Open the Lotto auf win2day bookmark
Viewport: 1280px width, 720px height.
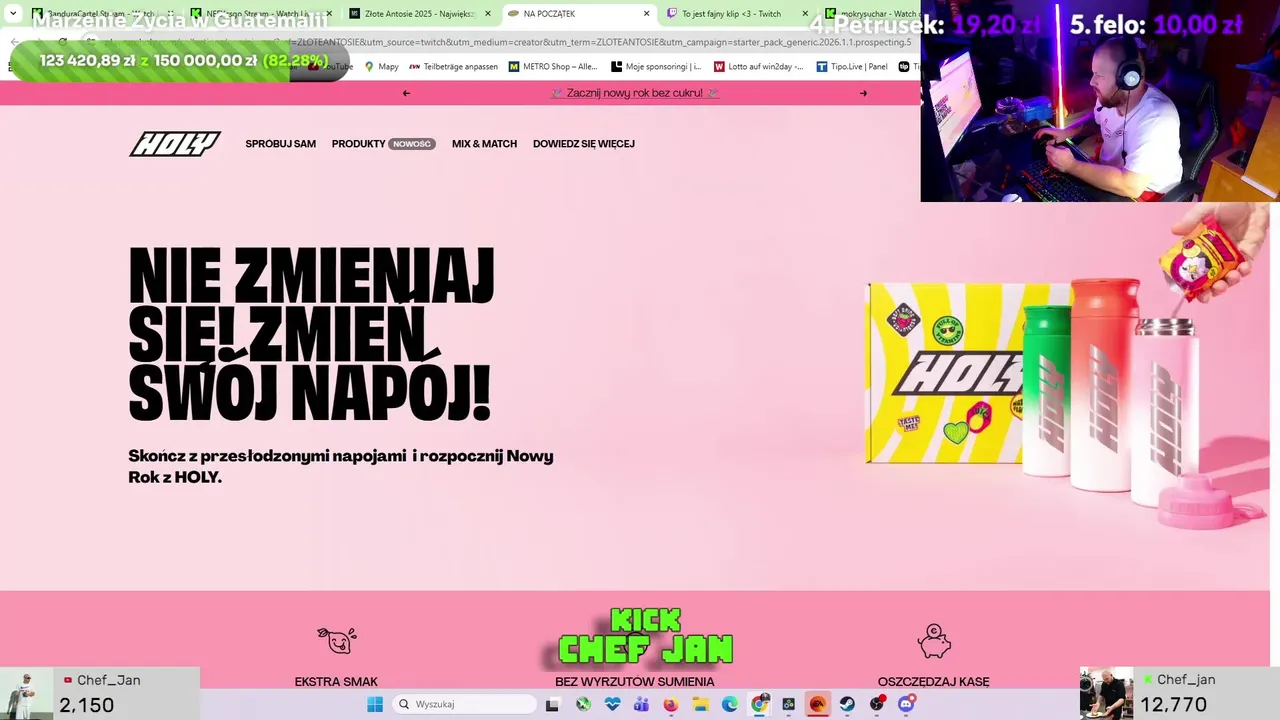pyautogui.click(x=758, y=67)
